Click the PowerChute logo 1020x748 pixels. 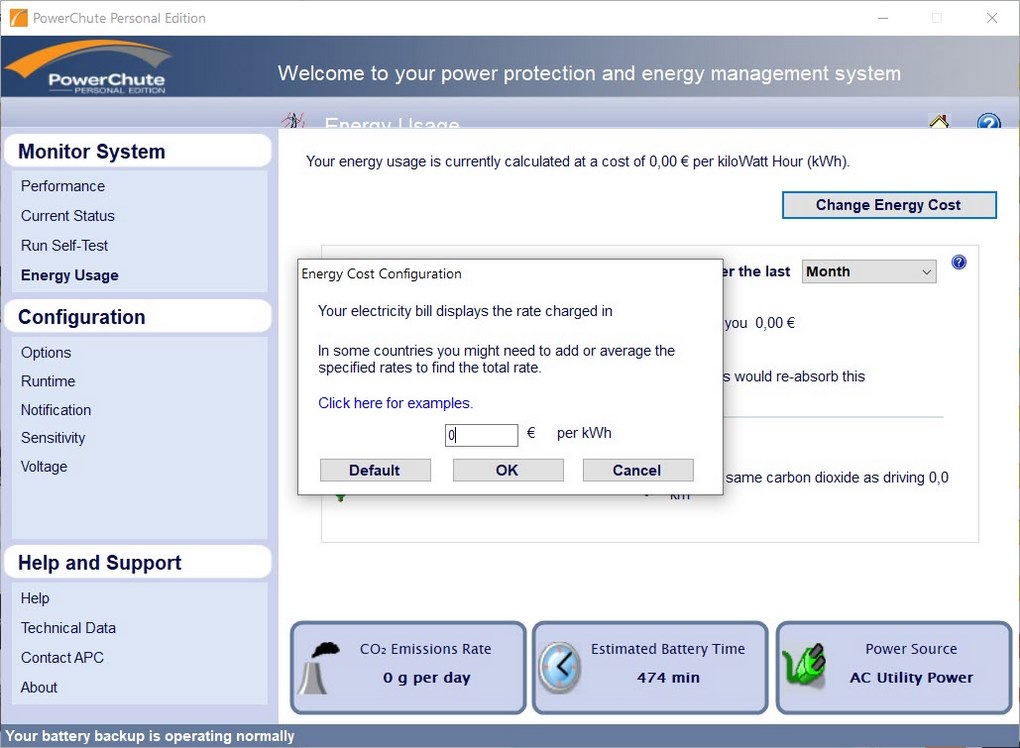click(90, 68)
